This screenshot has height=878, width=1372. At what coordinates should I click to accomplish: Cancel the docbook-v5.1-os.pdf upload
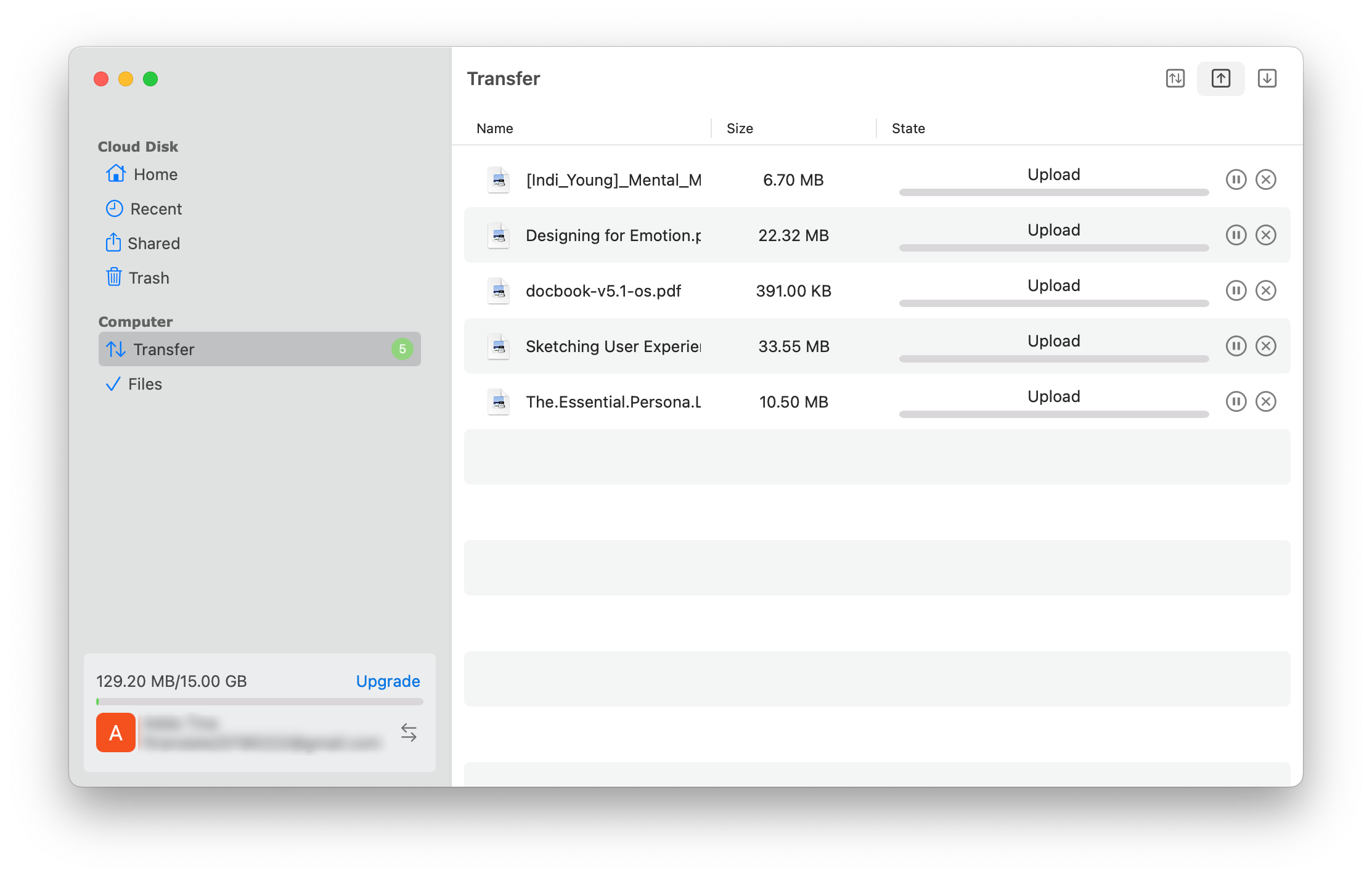(x=1265, y=290)
